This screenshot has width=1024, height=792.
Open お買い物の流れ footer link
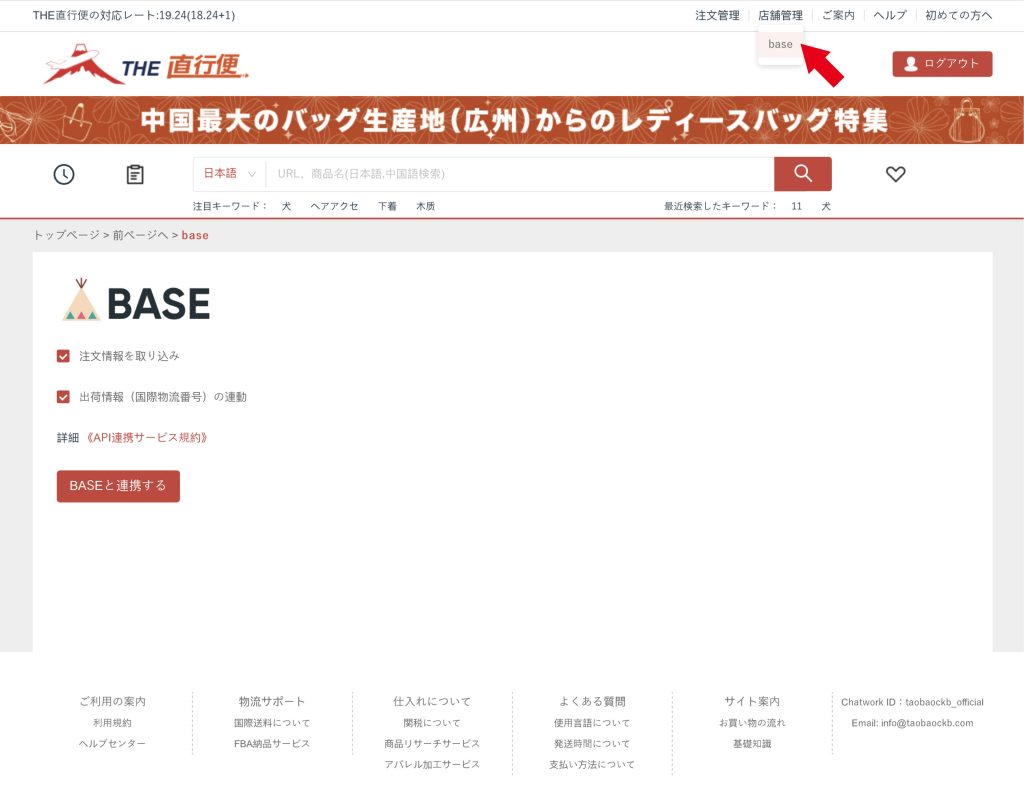(752, 723)
